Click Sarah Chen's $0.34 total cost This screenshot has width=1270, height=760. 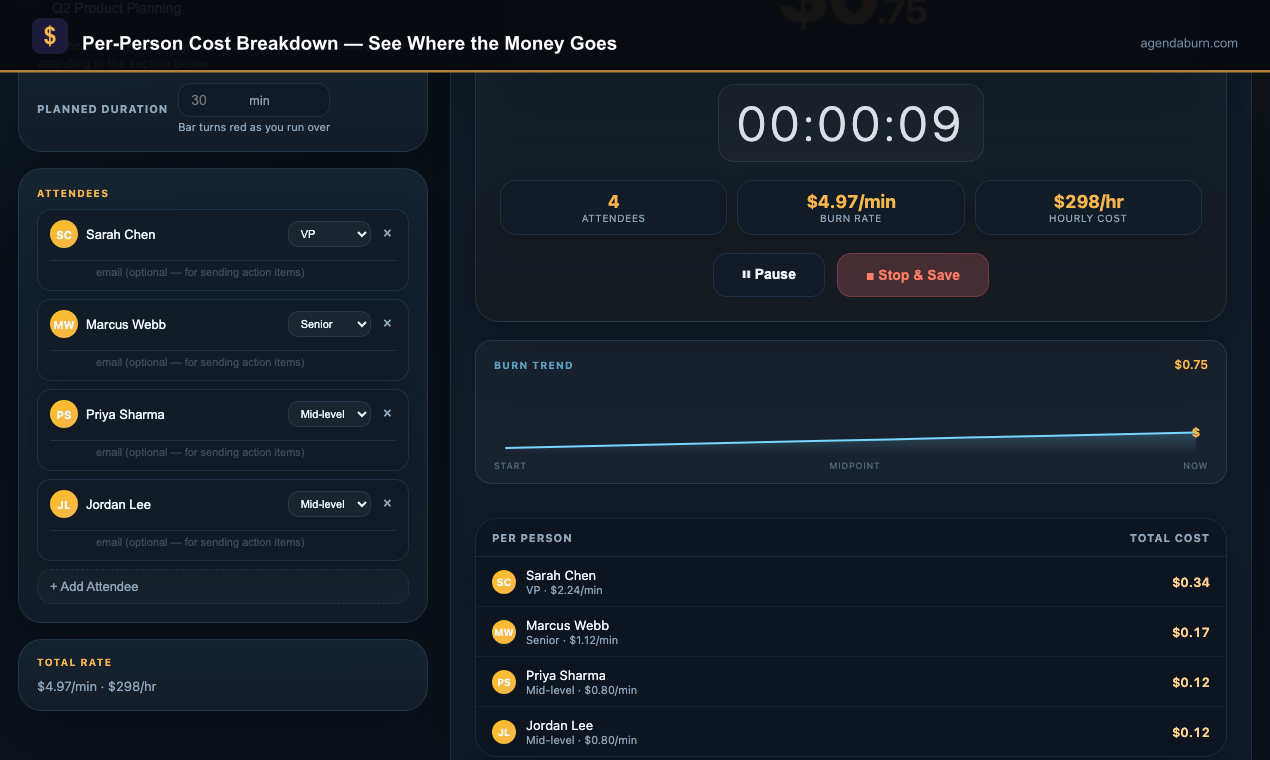(1191, 582)
